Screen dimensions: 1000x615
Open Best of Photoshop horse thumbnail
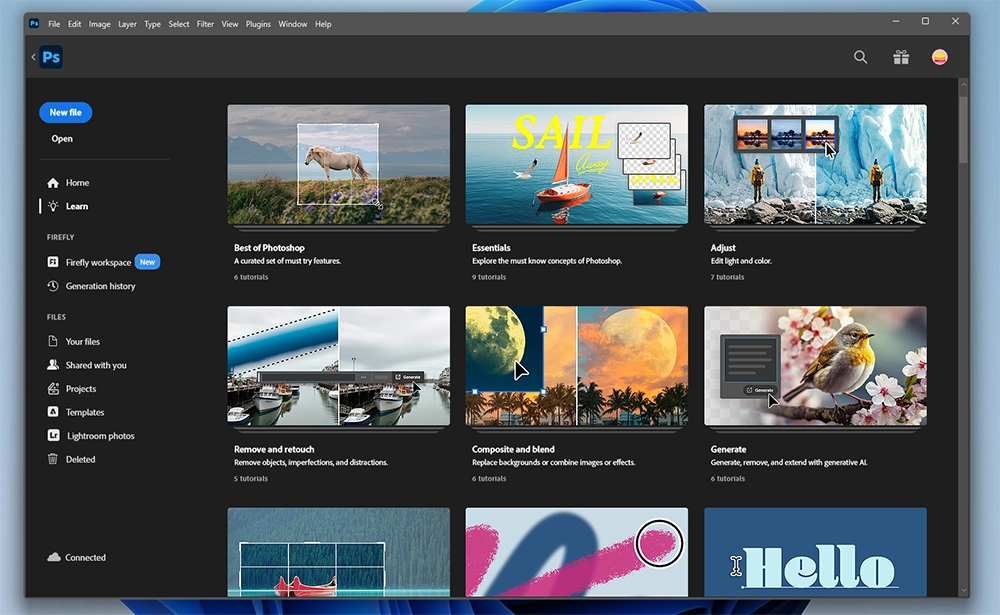[x=339, y=165]
